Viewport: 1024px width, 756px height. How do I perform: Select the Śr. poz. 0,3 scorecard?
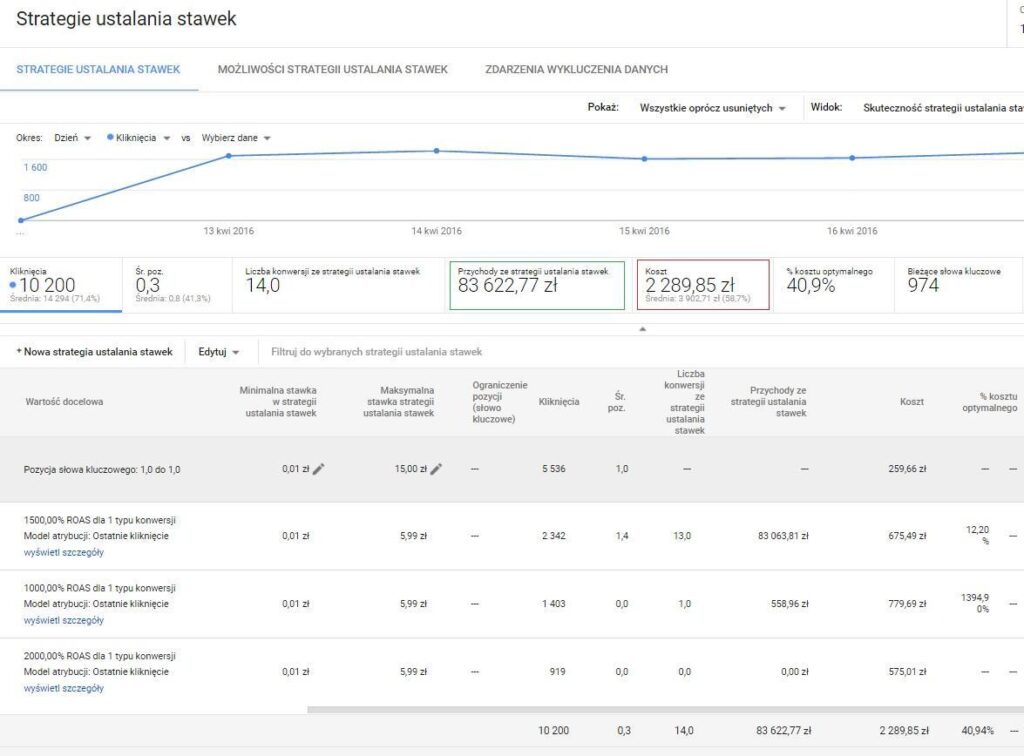(x=176, y=285)
